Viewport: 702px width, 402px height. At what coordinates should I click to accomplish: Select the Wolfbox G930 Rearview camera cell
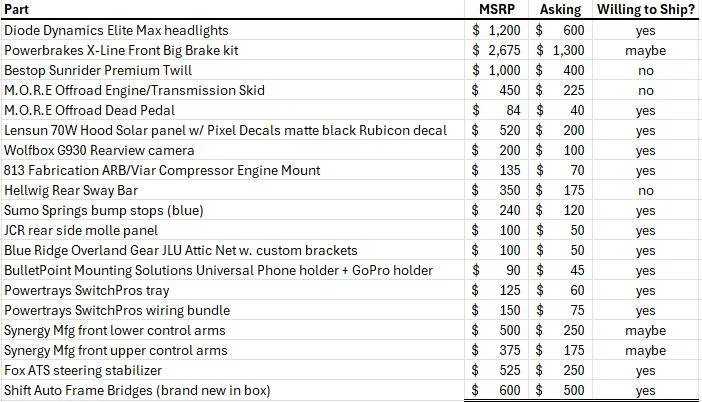(232, 150)
